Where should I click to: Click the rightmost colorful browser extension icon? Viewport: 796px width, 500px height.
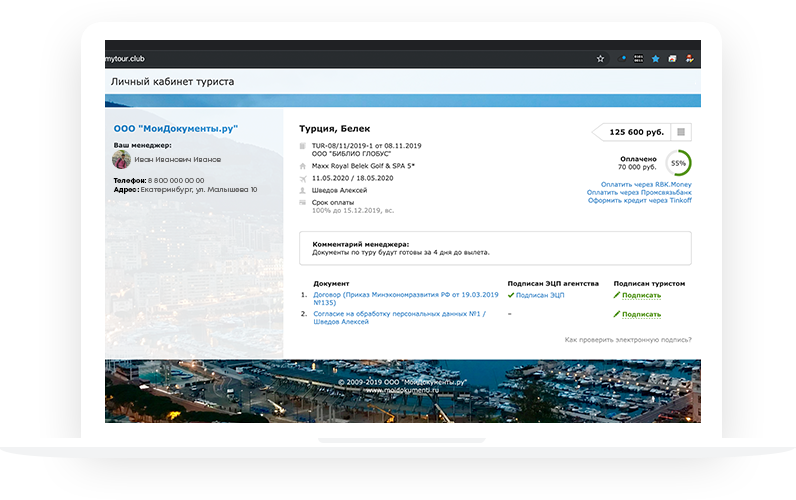(689, 59)
